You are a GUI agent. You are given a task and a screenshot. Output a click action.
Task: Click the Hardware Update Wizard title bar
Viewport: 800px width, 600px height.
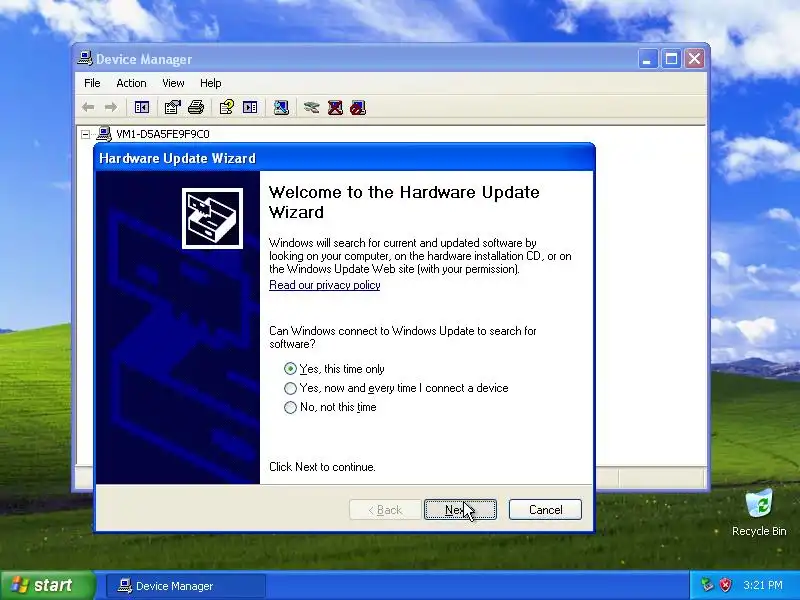[x=344, y=158]
